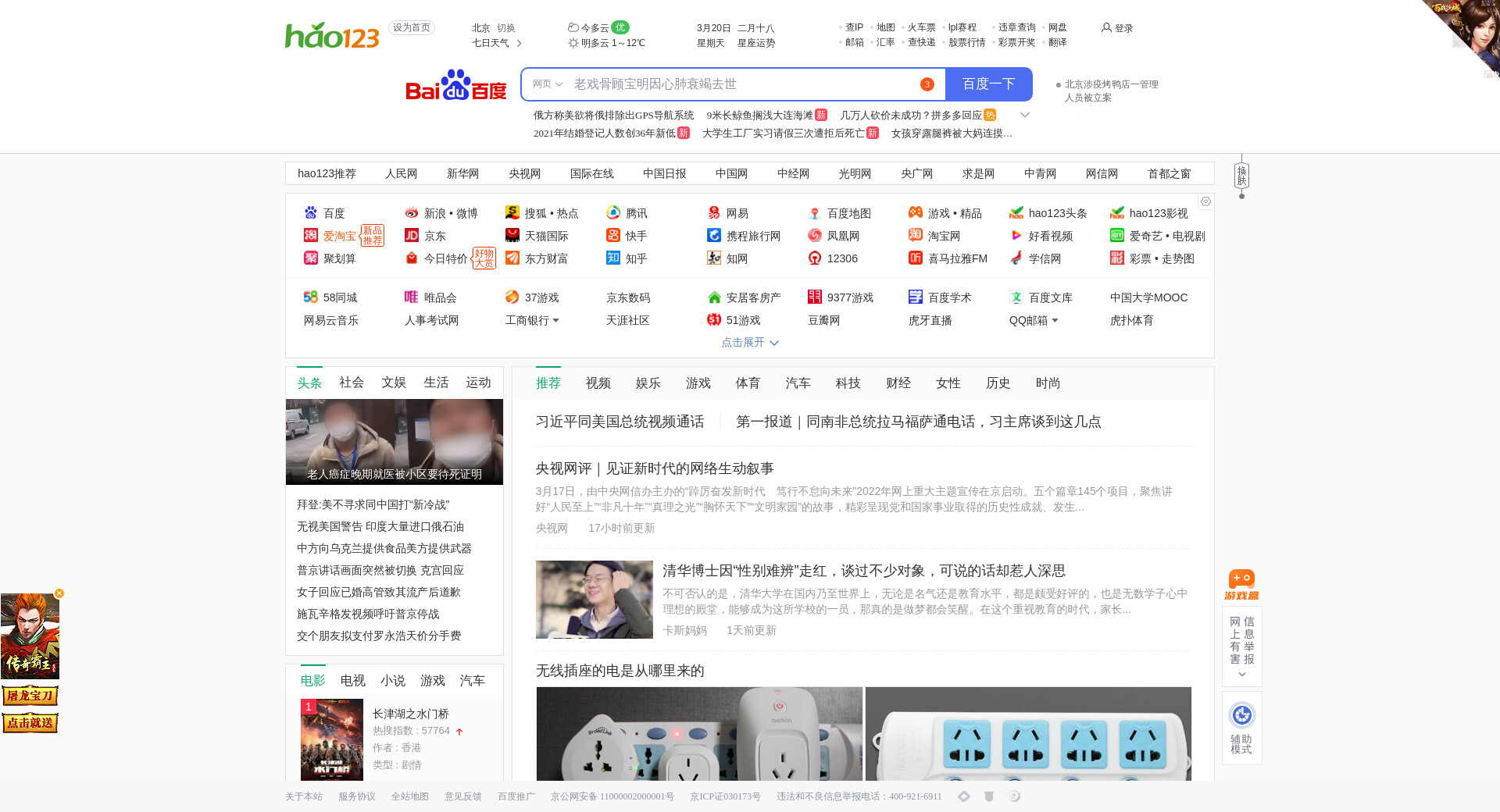Open the 网页 search type dropdown

pos(548,84)
